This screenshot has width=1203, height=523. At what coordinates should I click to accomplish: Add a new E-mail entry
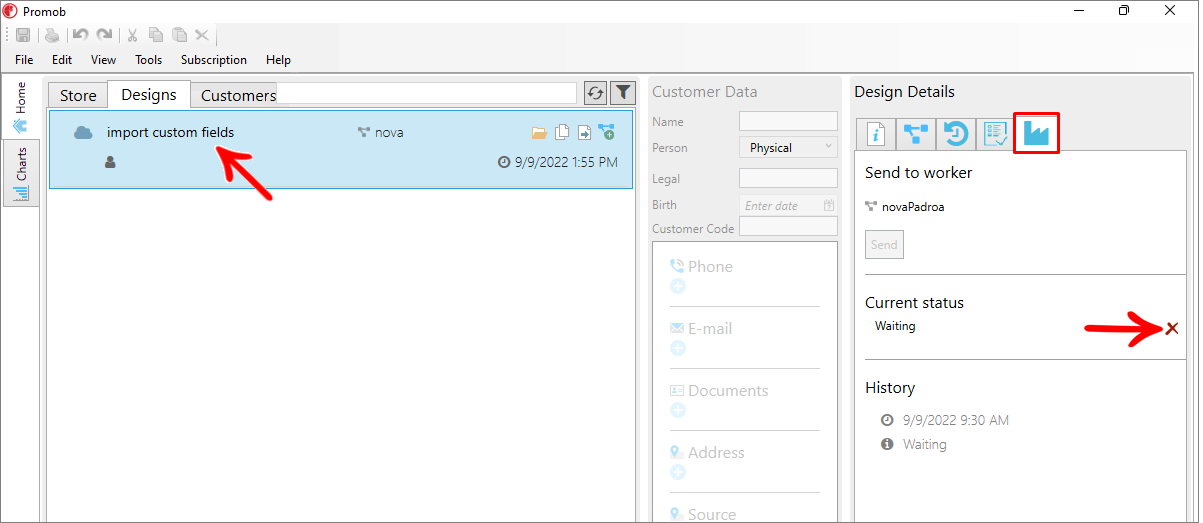point(678,348)
